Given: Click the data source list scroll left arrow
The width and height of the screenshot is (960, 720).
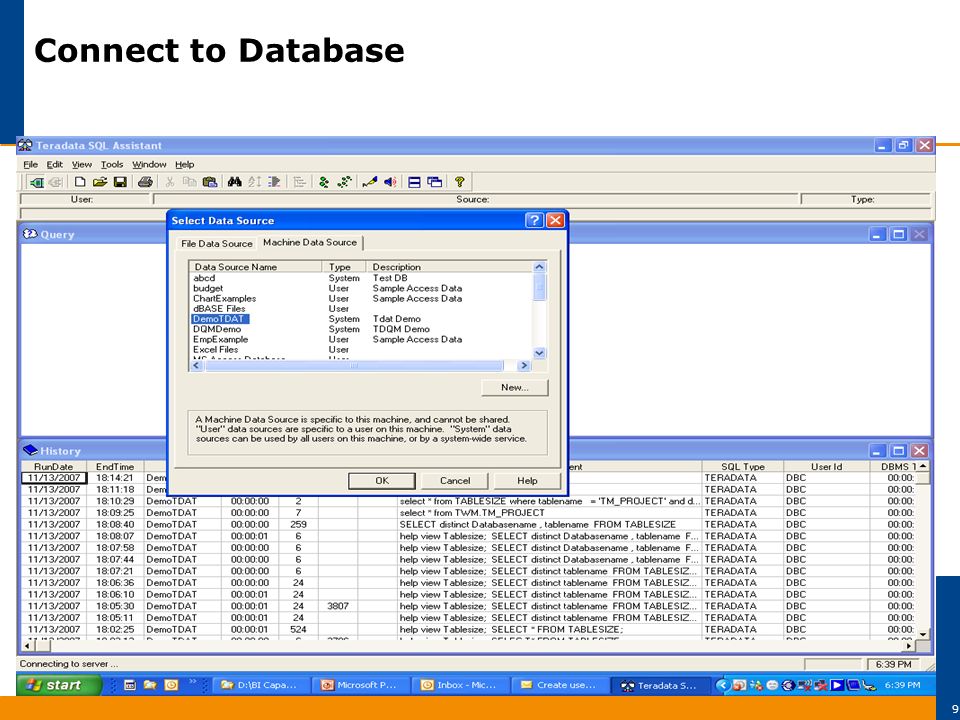Looking at the screenshot, I should (x=196, y=366).
